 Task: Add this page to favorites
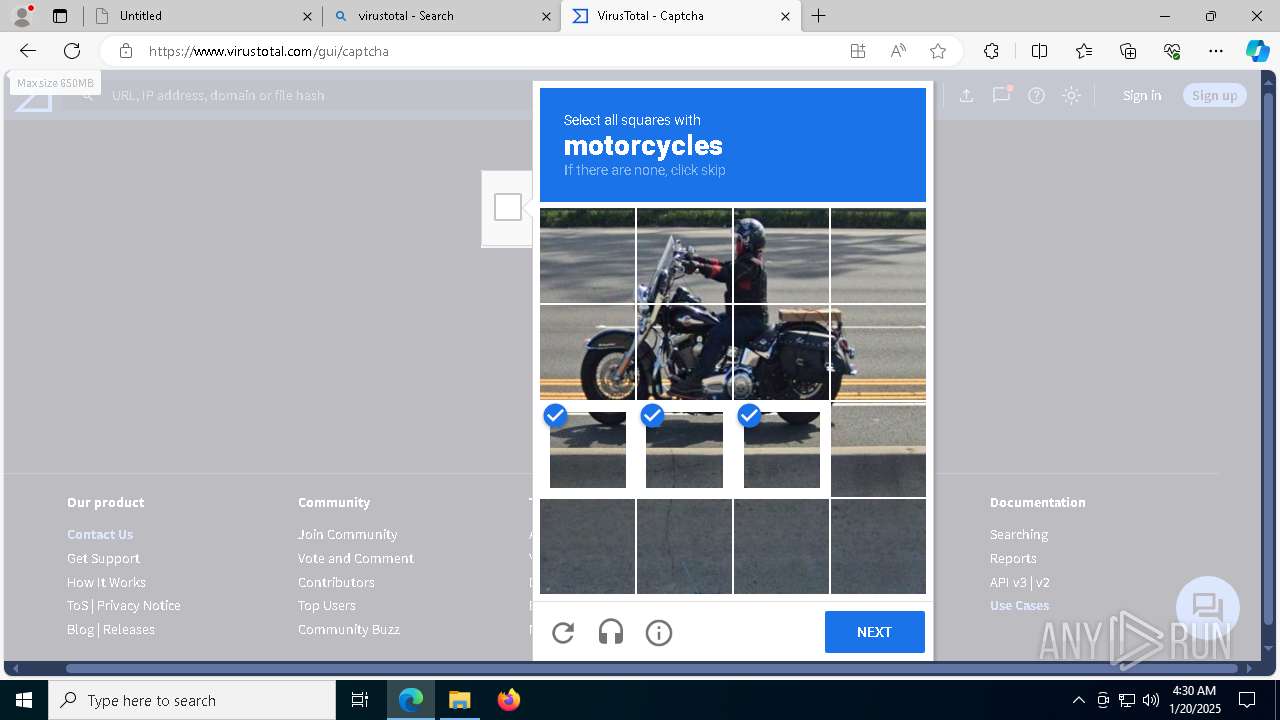pos(938,51)
